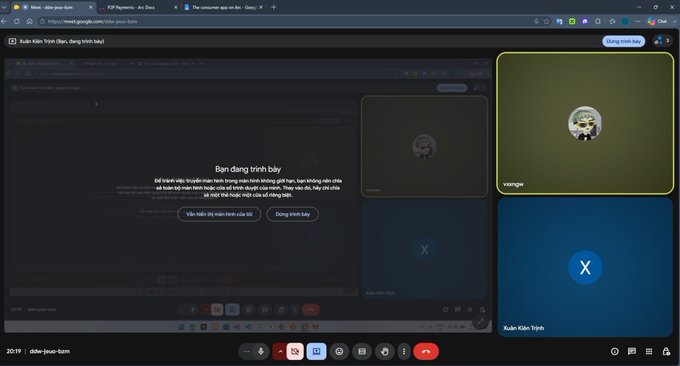
Task: Open the translate extension icon
Action: [x=559, y=21]
